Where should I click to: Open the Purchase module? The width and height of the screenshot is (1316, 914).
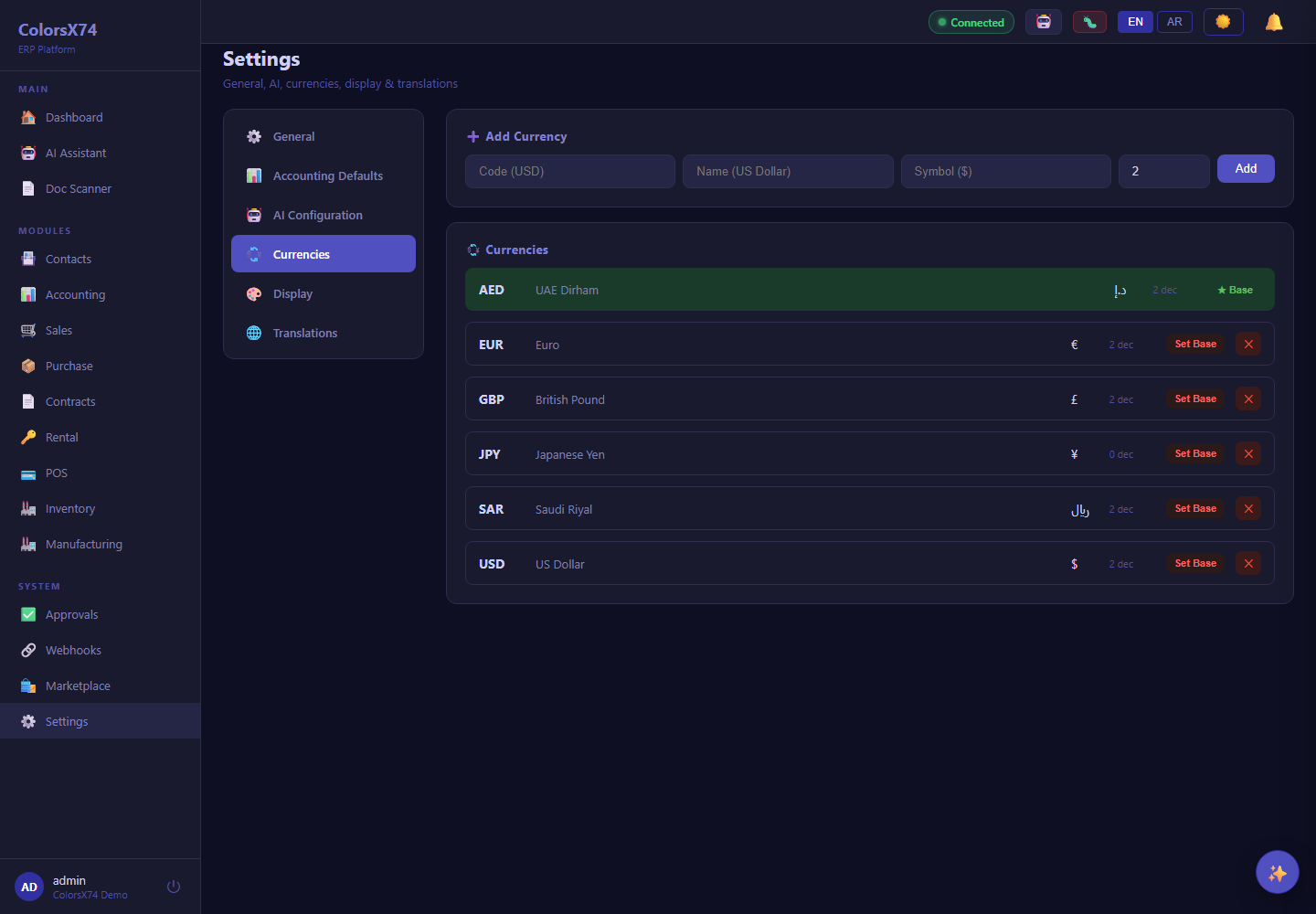(100, 366)
